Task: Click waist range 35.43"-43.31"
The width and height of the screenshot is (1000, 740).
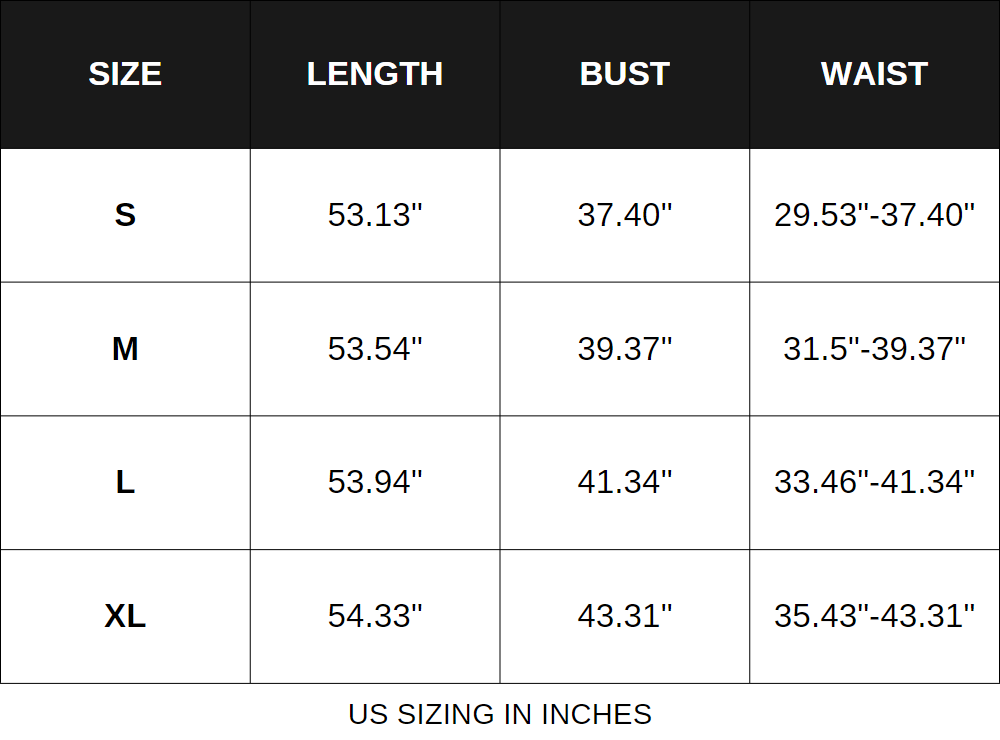Action: point(874,616)
